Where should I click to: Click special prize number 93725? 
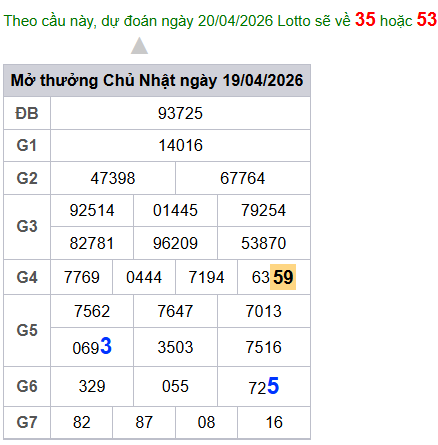180,113
